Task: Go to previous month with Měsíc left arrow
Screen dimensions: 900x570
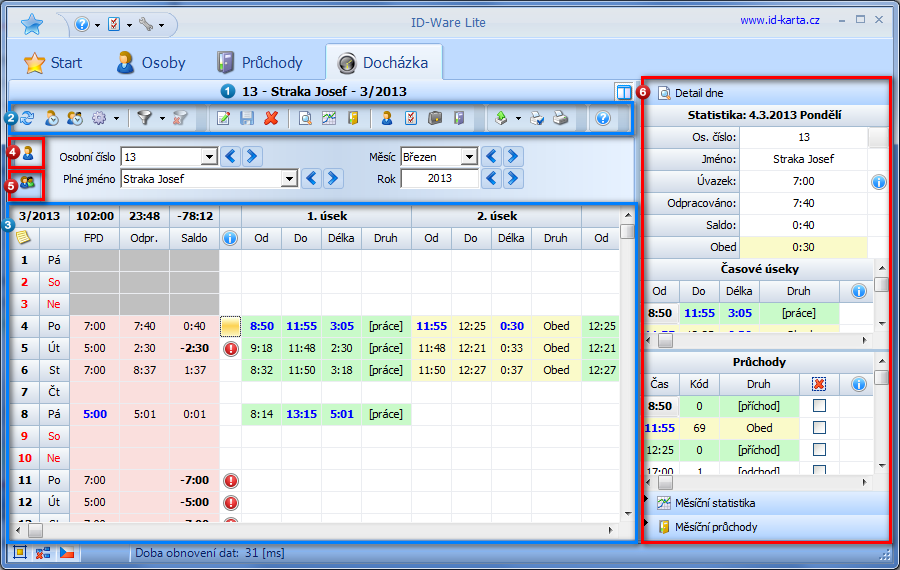Action: coord(491,156)
